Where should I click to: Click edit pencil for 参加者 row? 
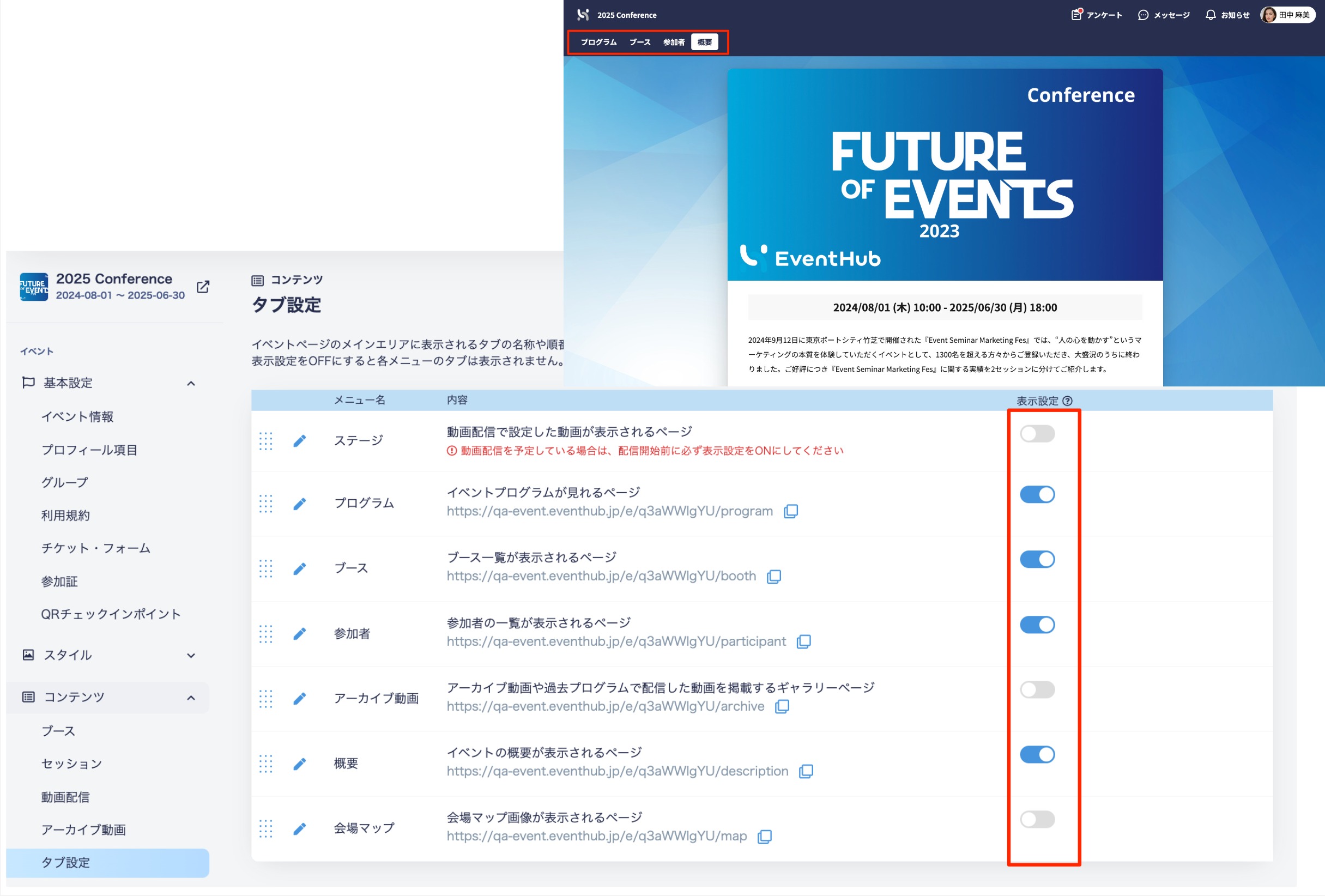299,634
